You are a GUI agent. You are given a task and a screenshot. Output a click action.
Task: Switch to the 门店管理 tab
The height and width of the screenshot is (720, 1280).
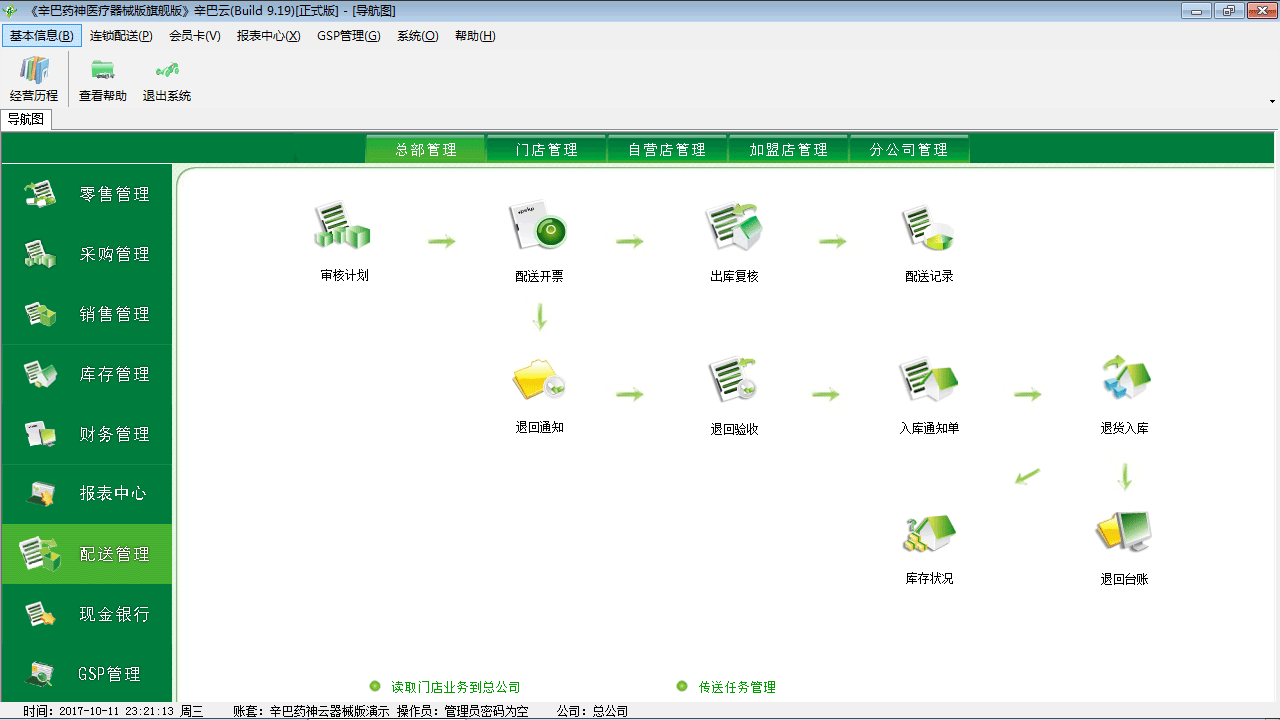546,148
